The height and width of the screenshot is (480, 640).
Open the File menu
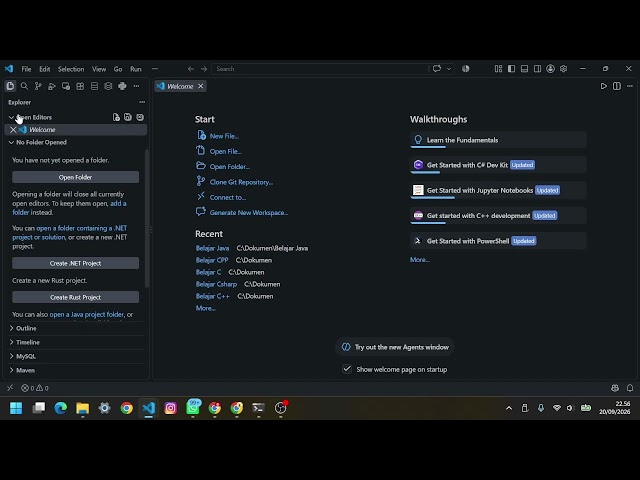(26, 69)
